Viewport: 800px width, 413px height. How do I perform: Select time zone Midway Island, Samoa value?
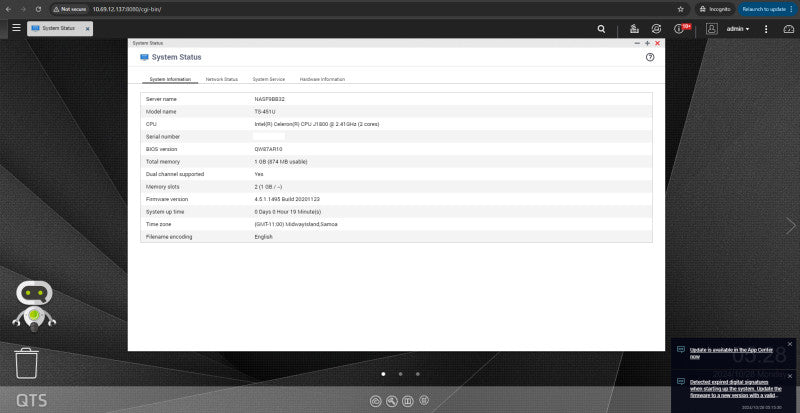(295, 224)
